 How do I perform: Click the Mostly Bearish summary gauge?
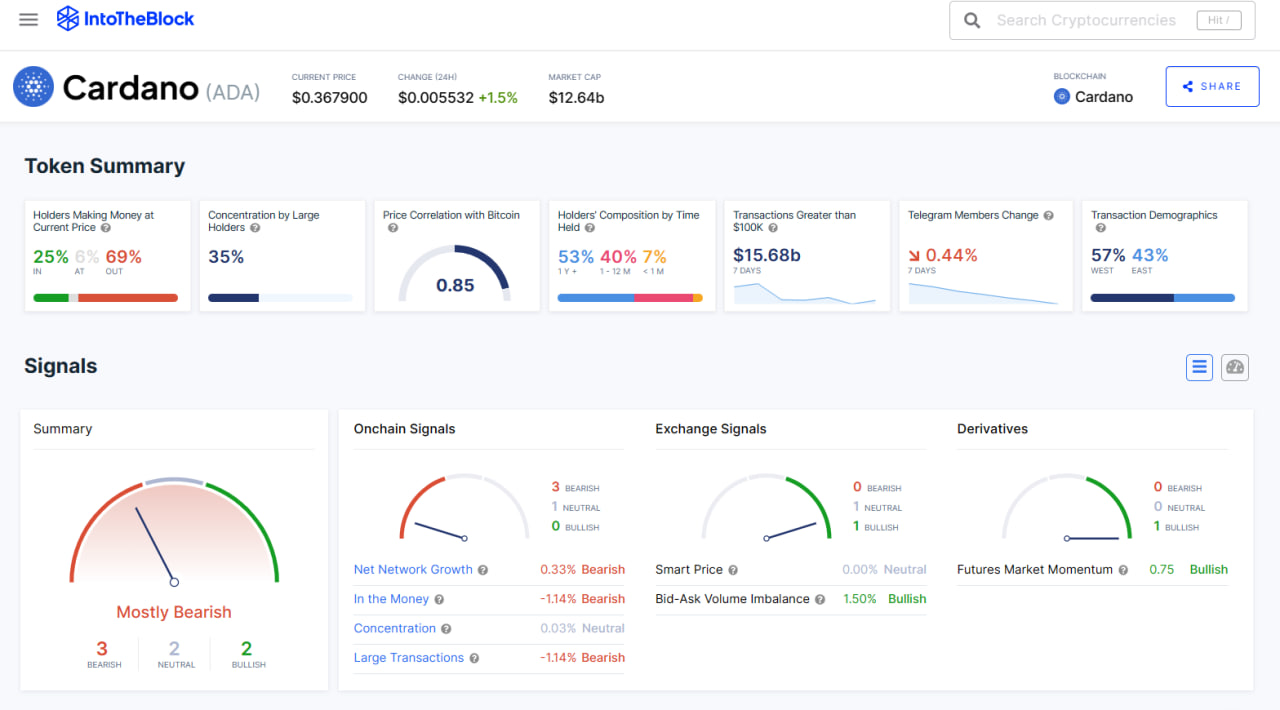point(174,530)
